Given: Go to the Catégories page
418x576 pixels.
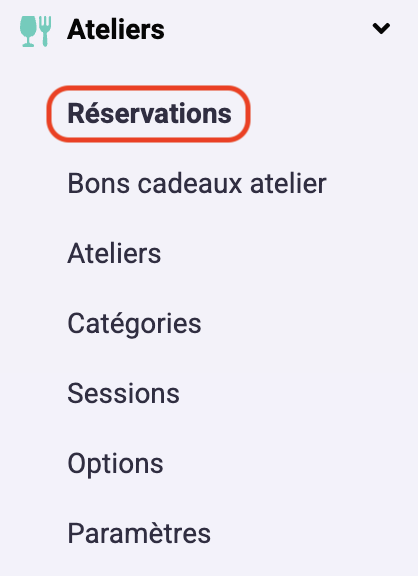Looking at the screenshot, I should (134, 324).
